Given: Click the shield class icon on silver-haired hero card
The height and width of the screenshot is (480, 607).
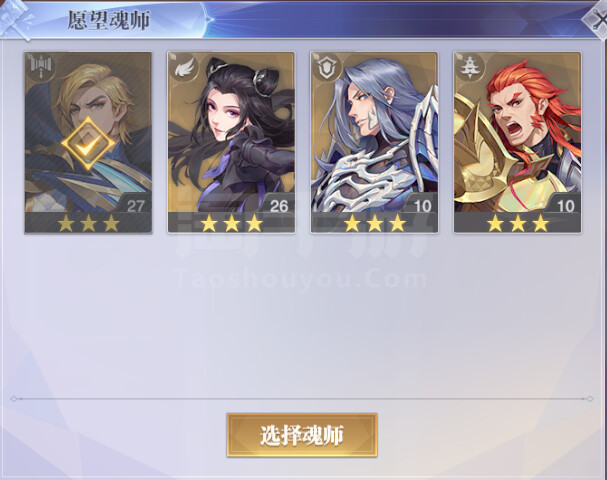Looking at the screenshot, I should coord(328,69).
